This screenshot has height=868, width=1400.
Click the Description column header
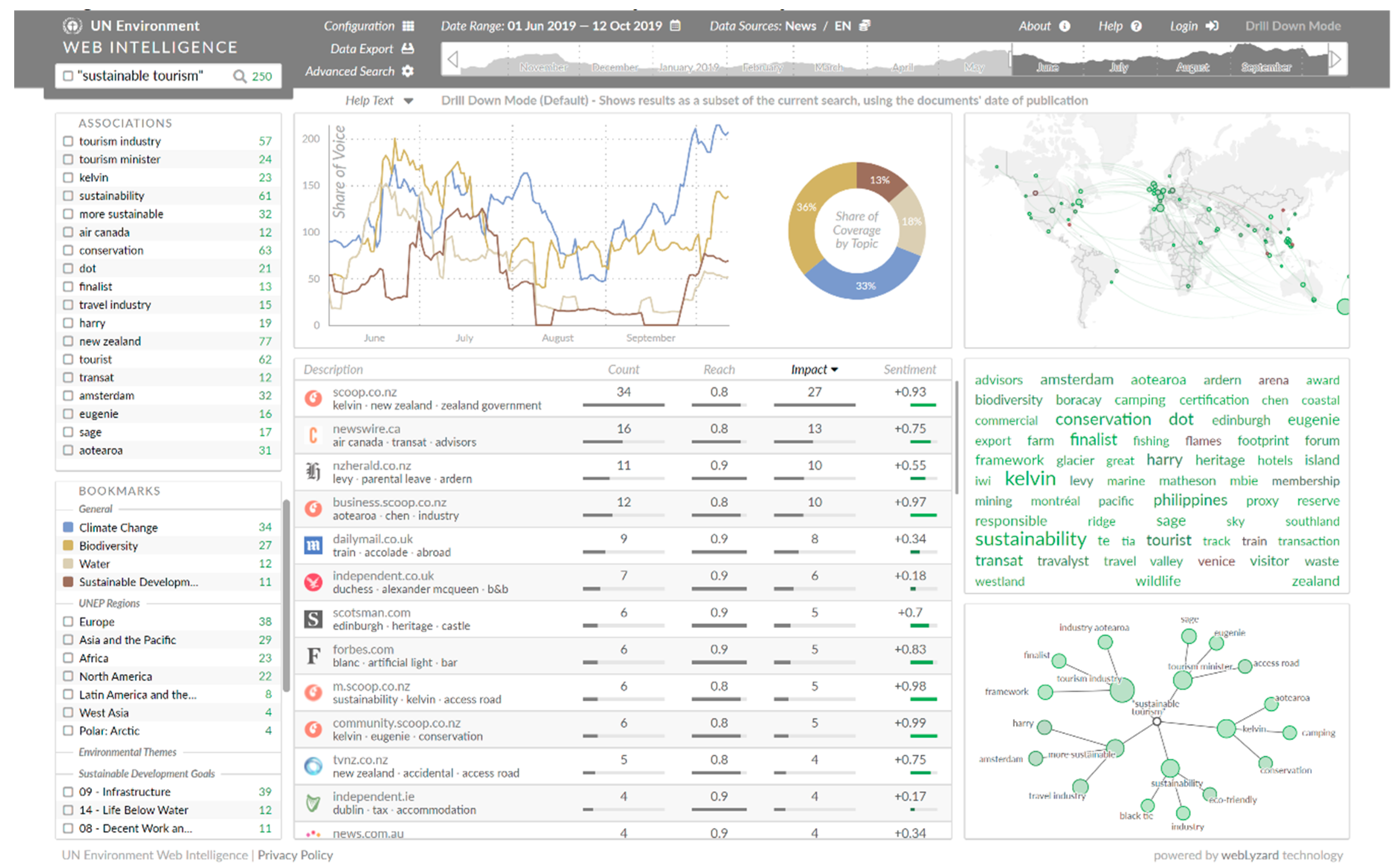coord(333,370)
